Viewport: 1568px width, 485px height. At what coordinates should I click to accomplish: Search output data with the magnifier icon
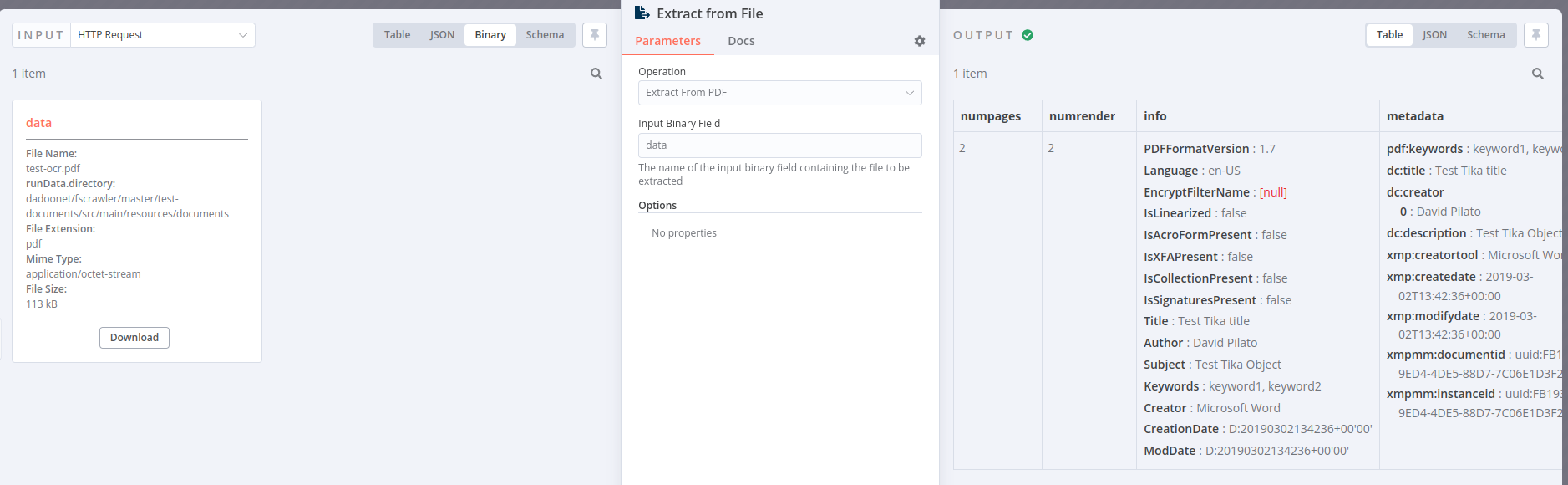pyautogui.click(x=1537, y=74)
